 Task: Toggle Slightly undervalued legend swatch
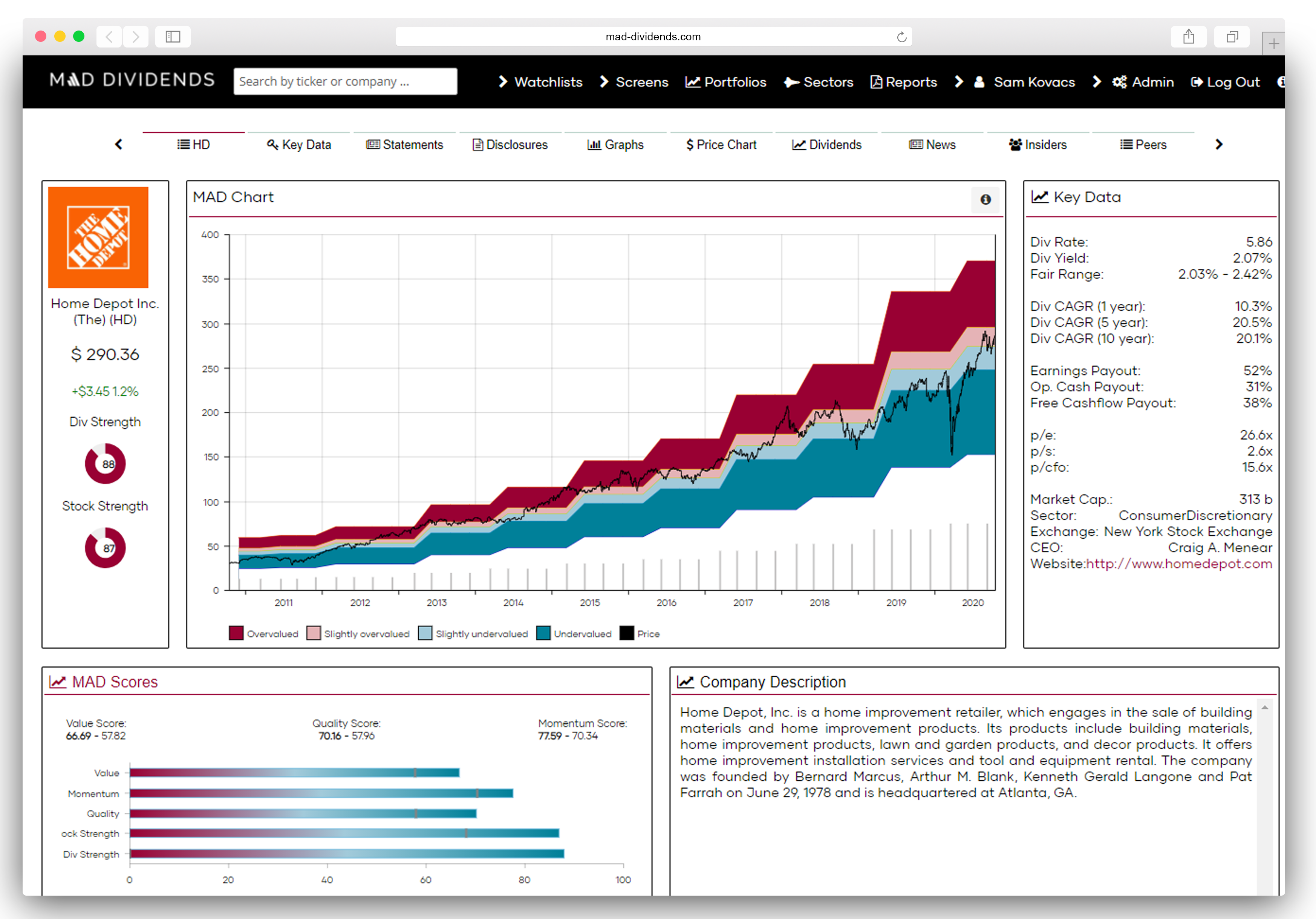coord(425,633)
